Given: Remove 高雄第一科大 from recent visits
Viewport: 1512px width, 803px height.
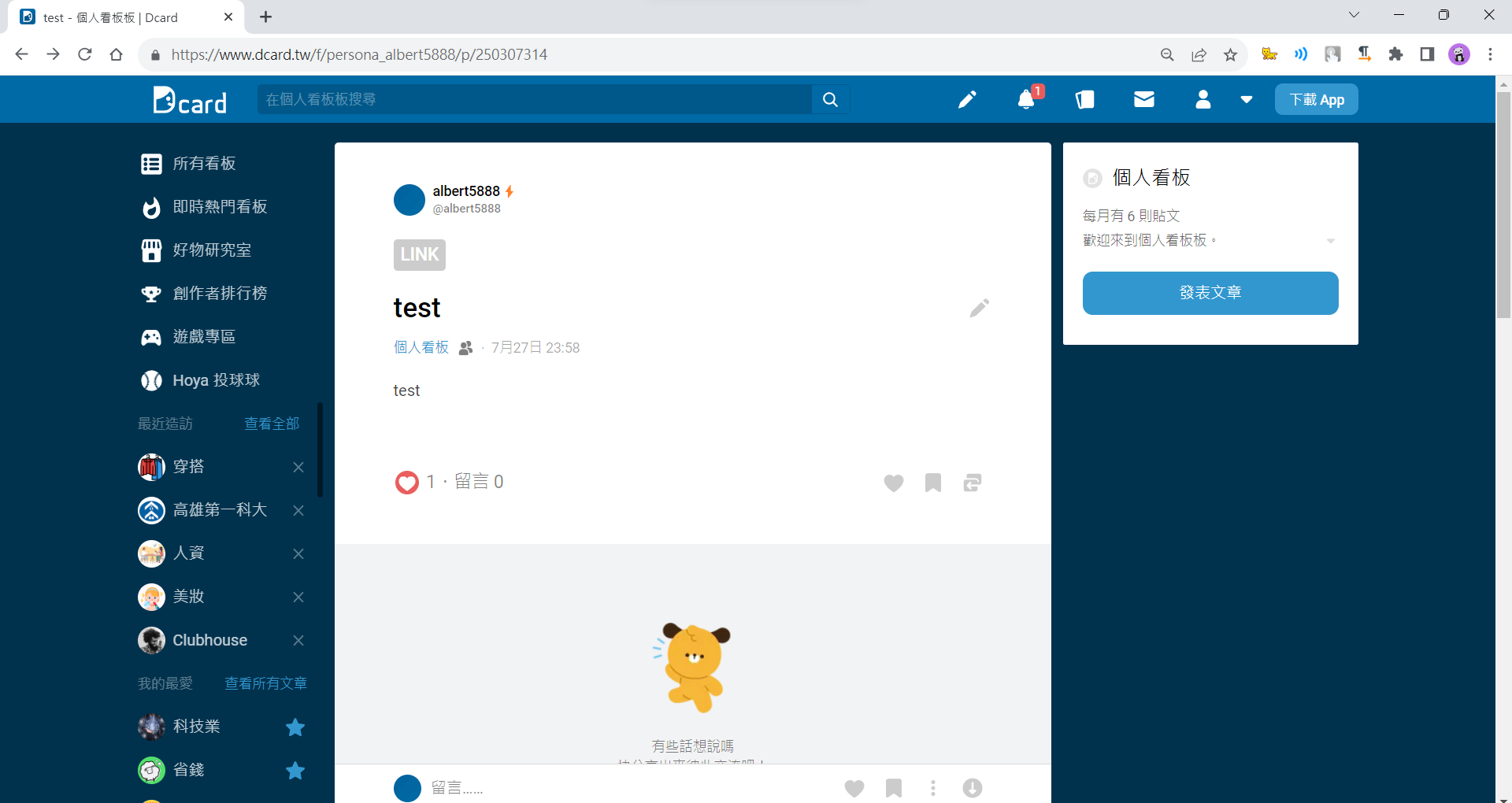Looking at the screenshot, I should coord(298,510).
